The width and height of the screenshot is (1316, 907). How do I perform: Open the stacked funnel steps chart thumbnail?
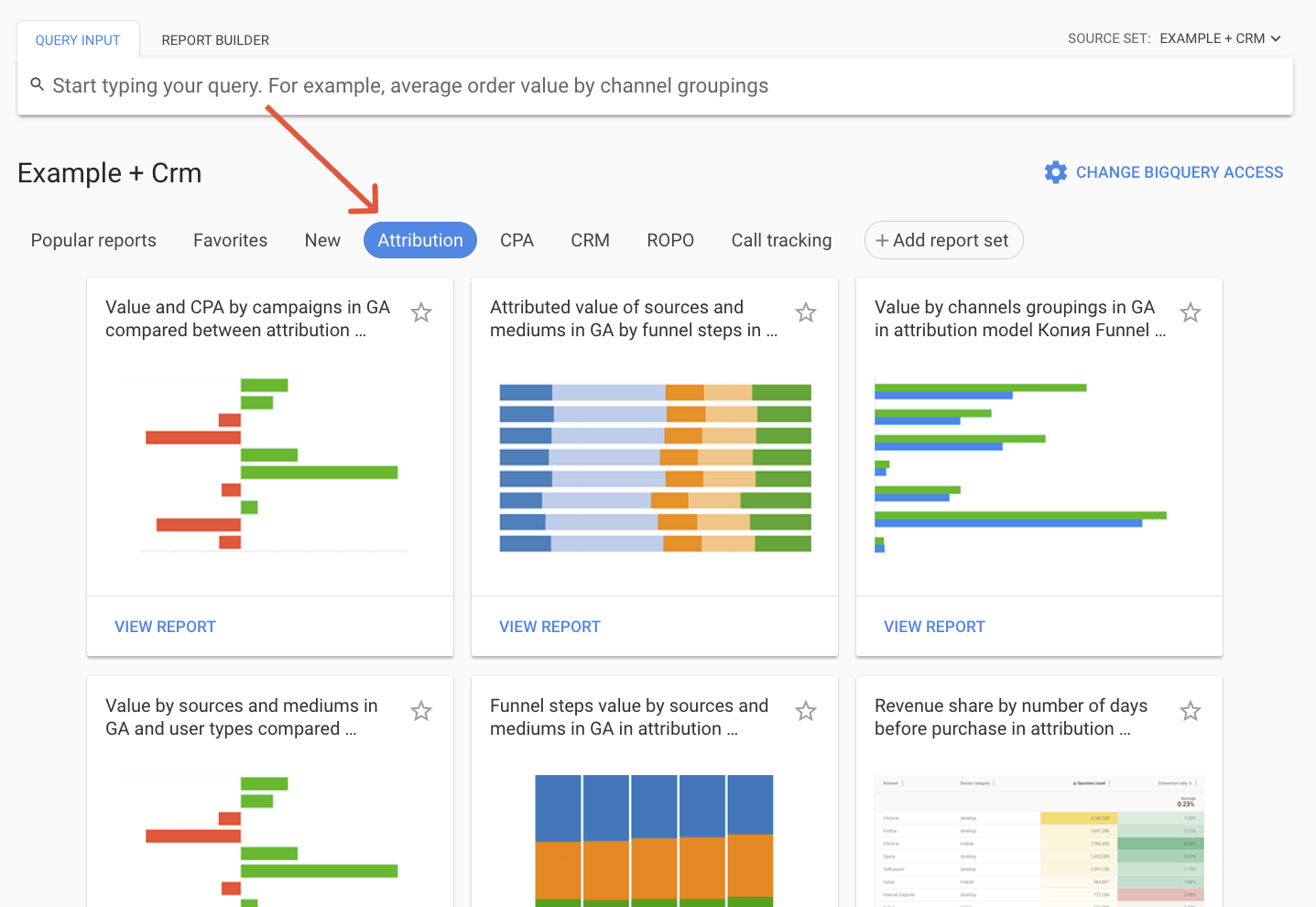click(655, 467)
